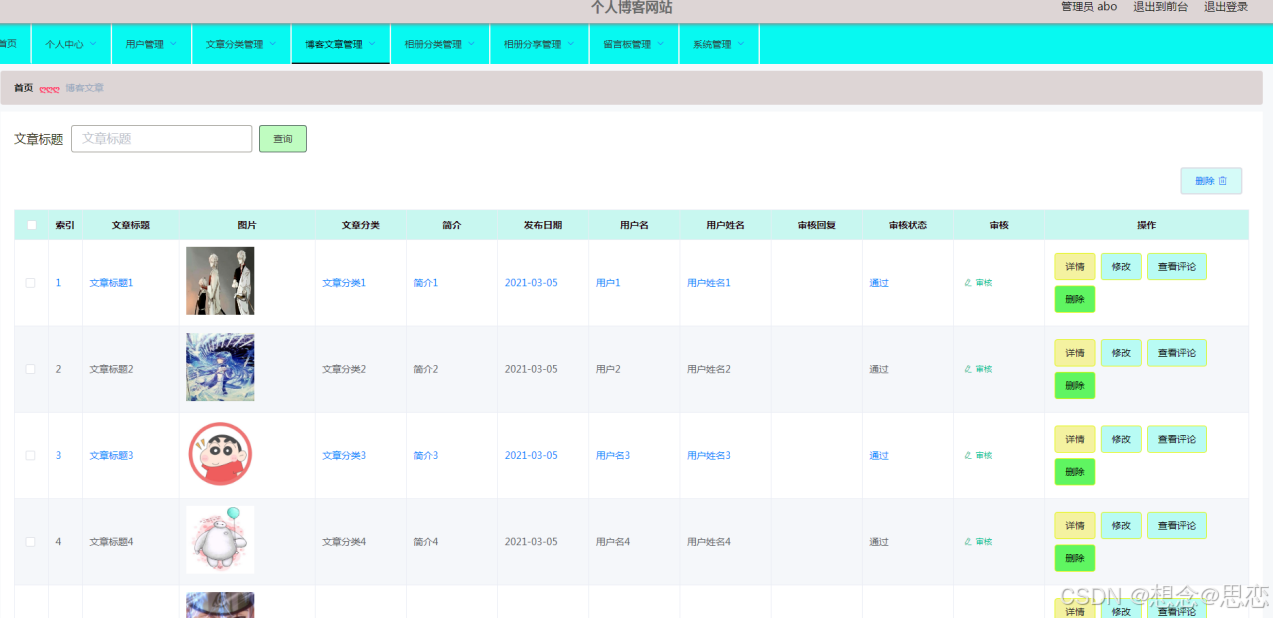This screenshot has width=1273, height=618.
Task: Open the Baymax thumbnail for 文章标题4
Action: (x=220, y=540)
